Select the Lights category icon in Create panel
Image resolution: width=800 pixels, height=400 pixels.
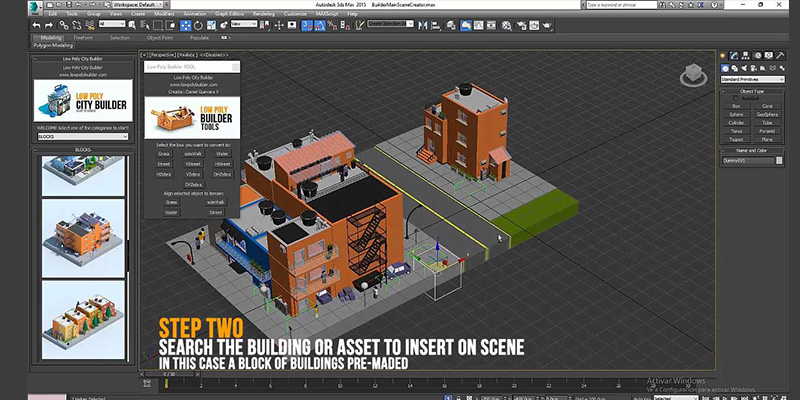[744, 68]
